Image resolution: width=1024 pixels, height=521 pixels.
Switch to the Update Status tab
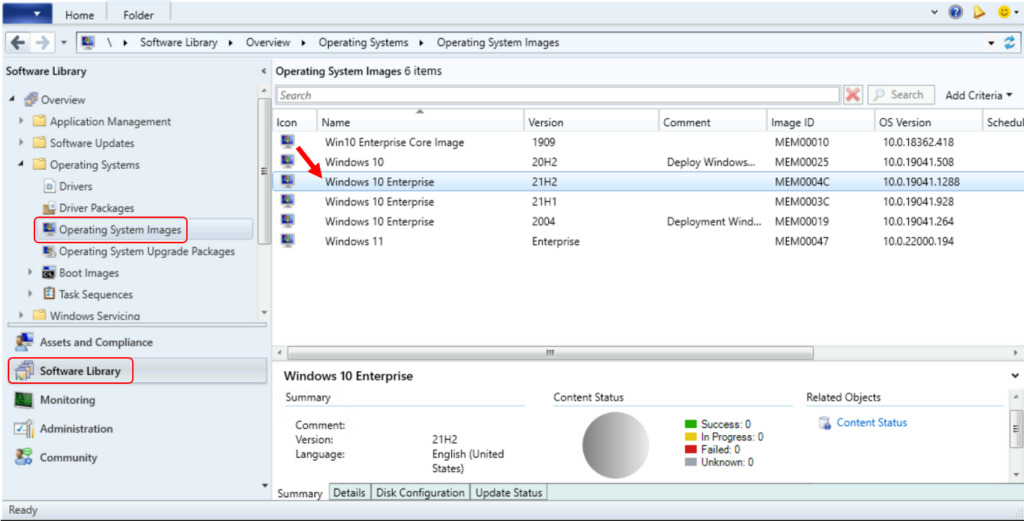(509, 493)
